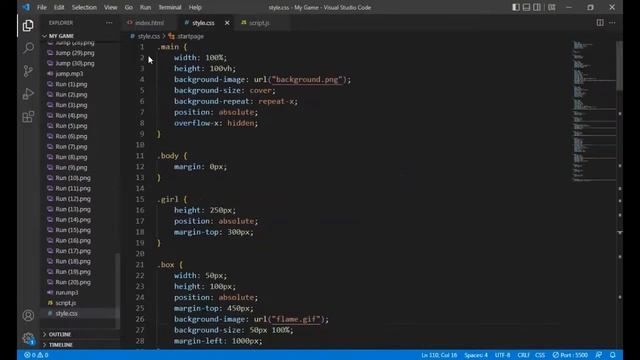Show errors and warnings in status bar
This screenshot has width=640, height=360.
36,355
